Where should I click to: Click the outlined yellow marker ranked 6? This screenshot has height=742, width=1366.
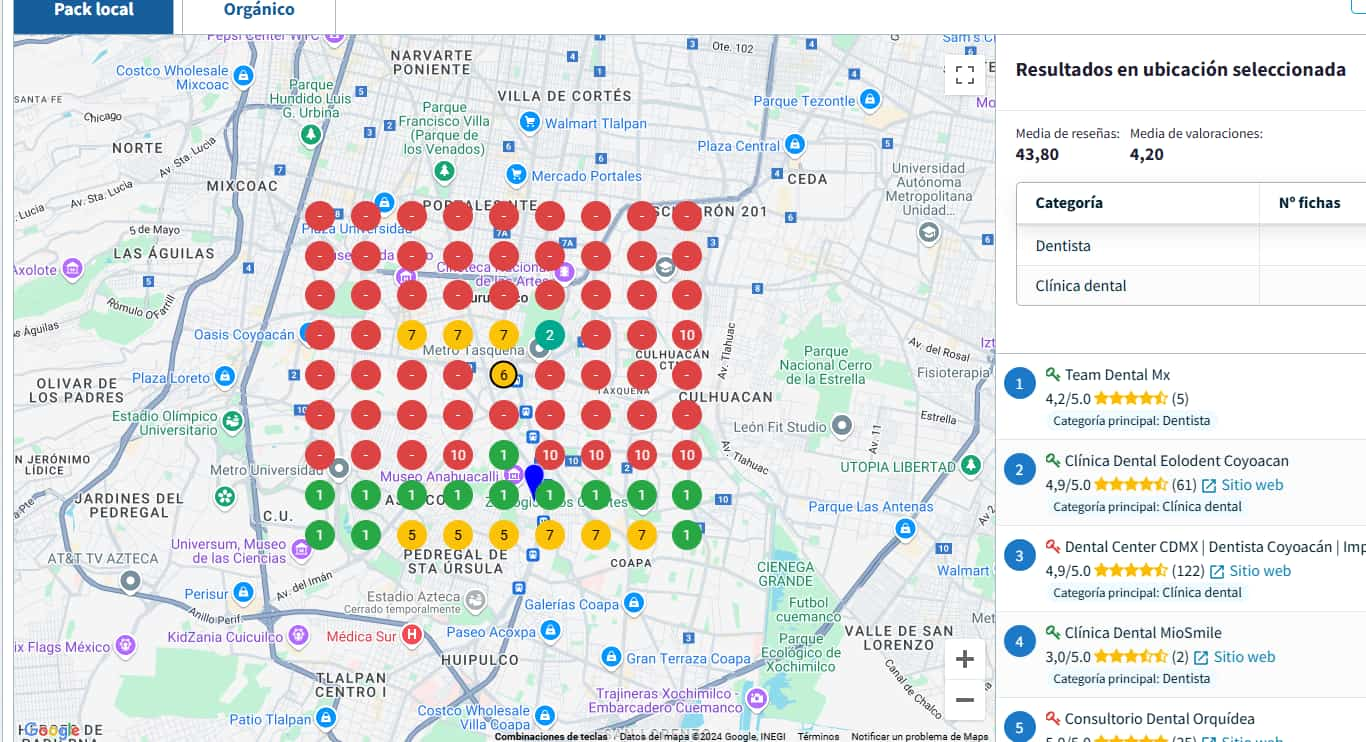[504, 375]
